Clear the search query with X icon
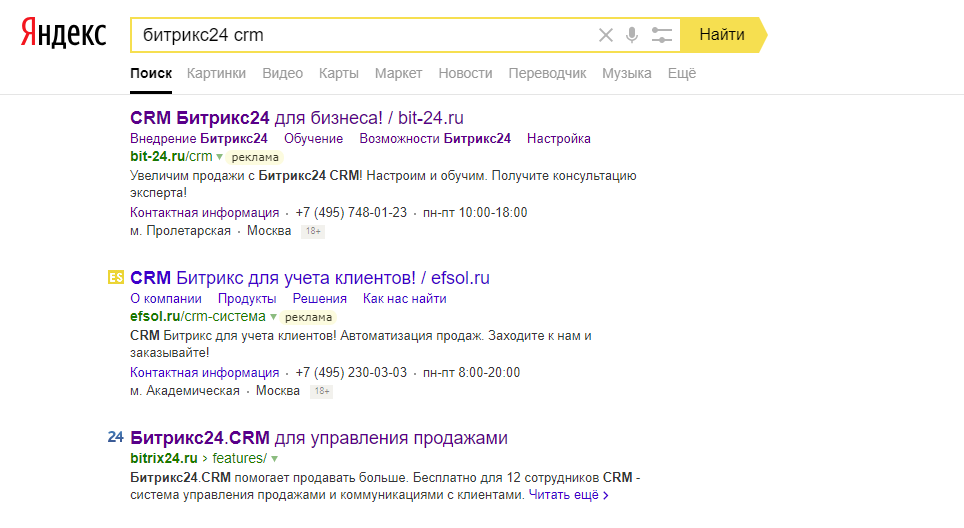Image resolution: width=964 pixels, height=528 pixels. (x=605, y=35)
